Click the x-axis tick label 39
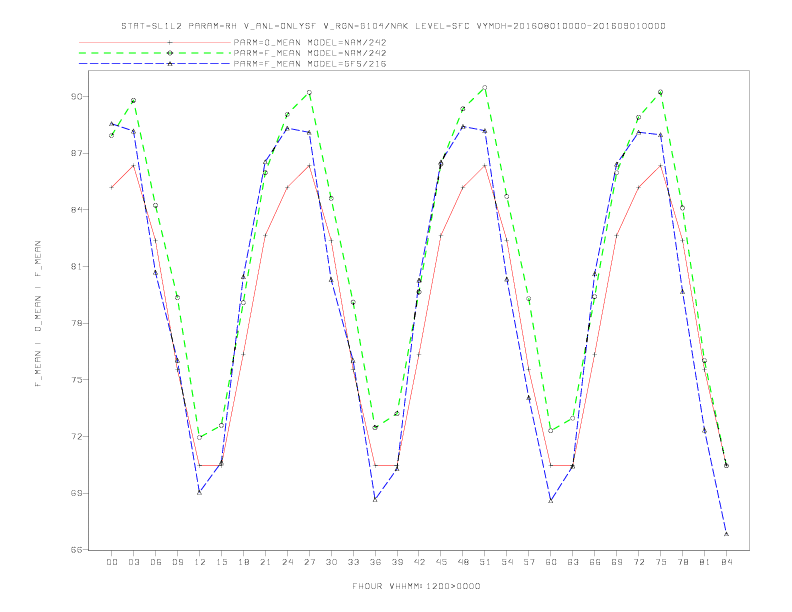Screen dimensions: 792x612 [x=397, y=562]
